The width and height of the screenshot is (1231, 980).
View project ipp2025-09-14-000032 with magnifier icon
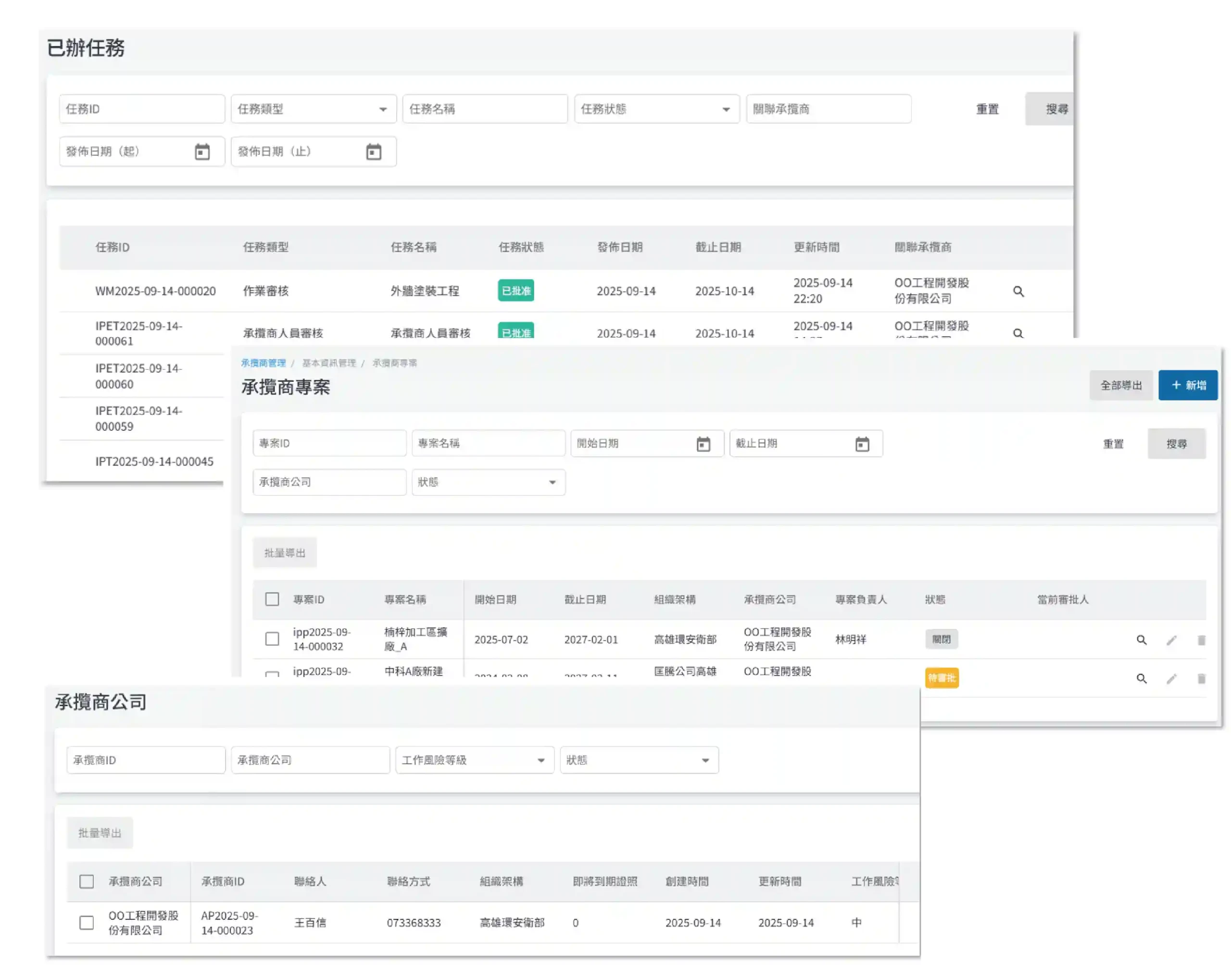(1141, 640)
